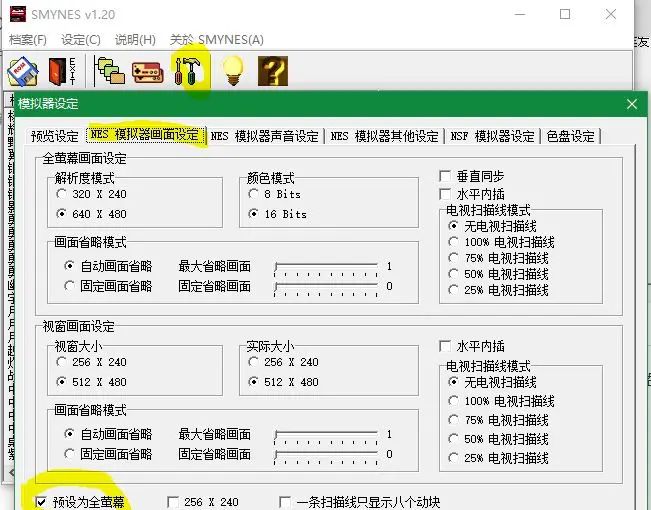651x510 pixels.
Task: Switch to NES 模拟器其他设定 tab
Action: pyautogui.click(x=384, y=136)
